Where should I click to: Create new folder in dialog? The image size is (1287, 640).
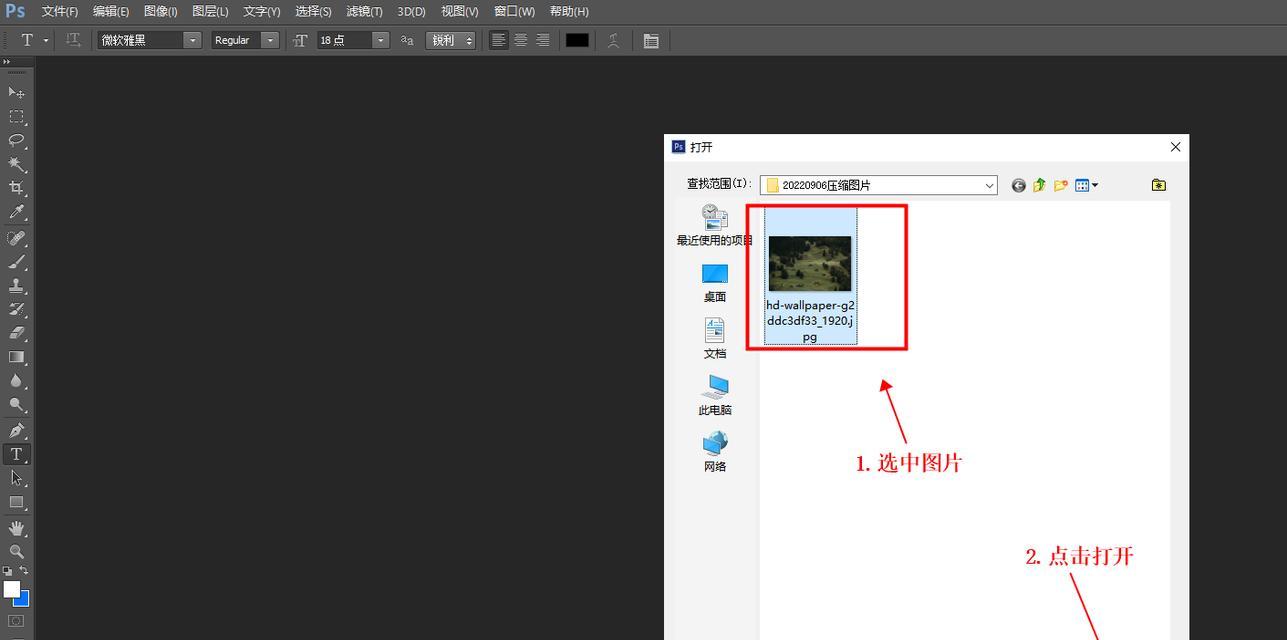tap(1061, 185)
